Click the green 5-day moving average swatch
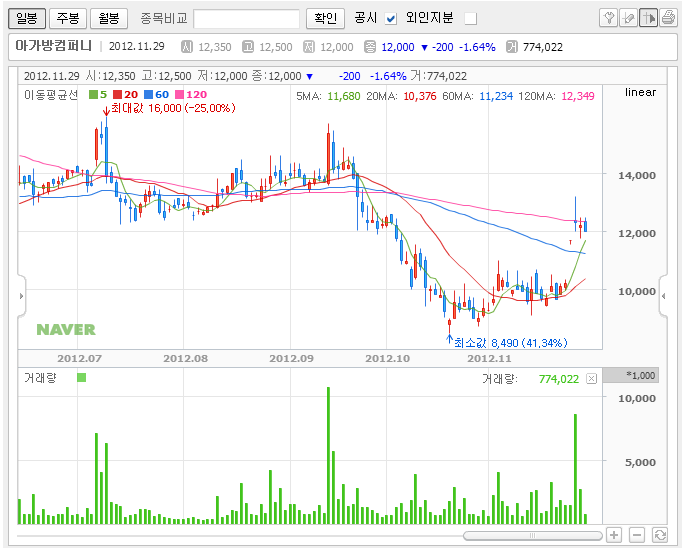 tap(93, 94)
